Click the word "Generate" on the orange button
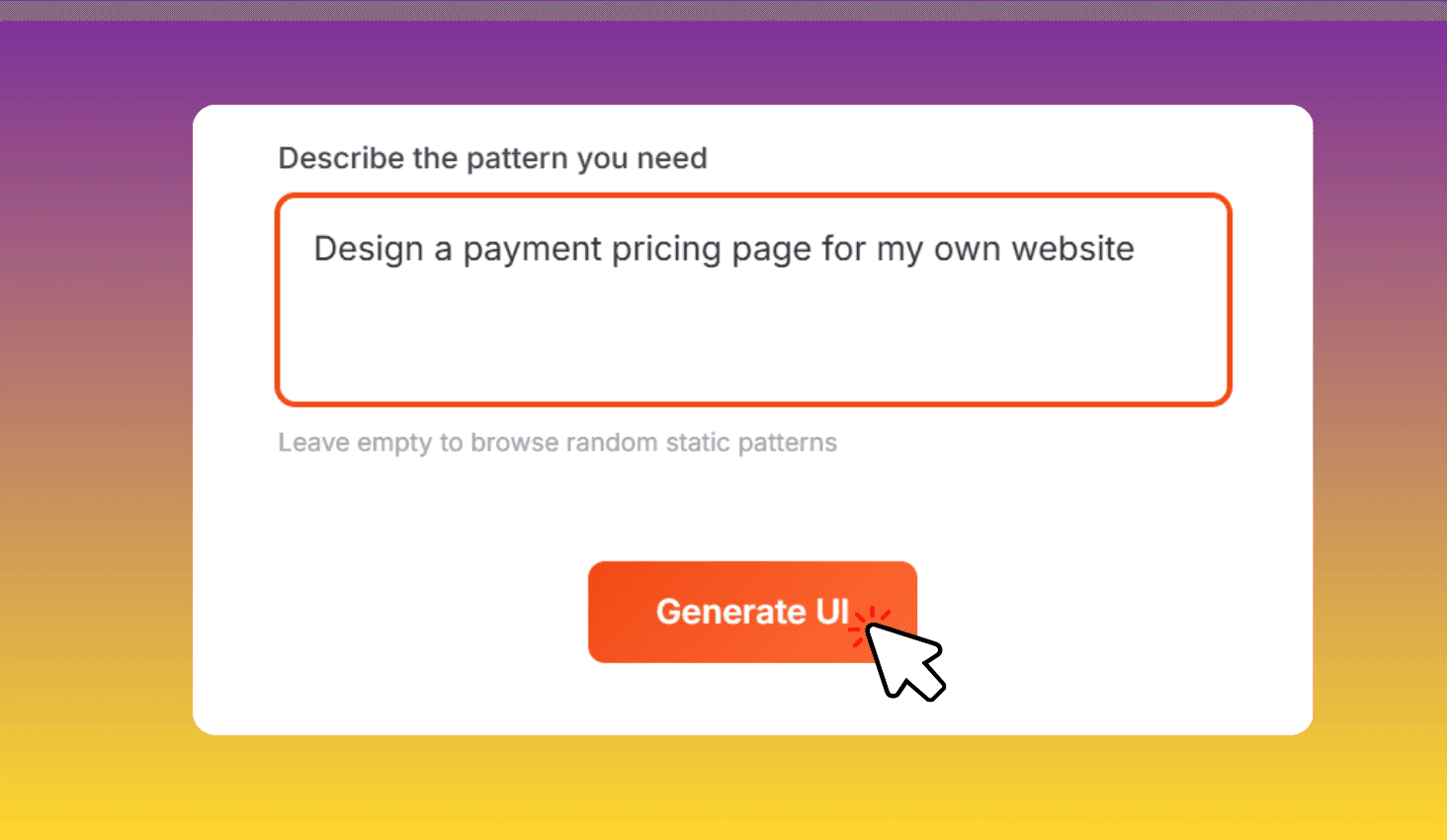The width and height of the screenshot is (1447, 840). click(x=730, y=613)
